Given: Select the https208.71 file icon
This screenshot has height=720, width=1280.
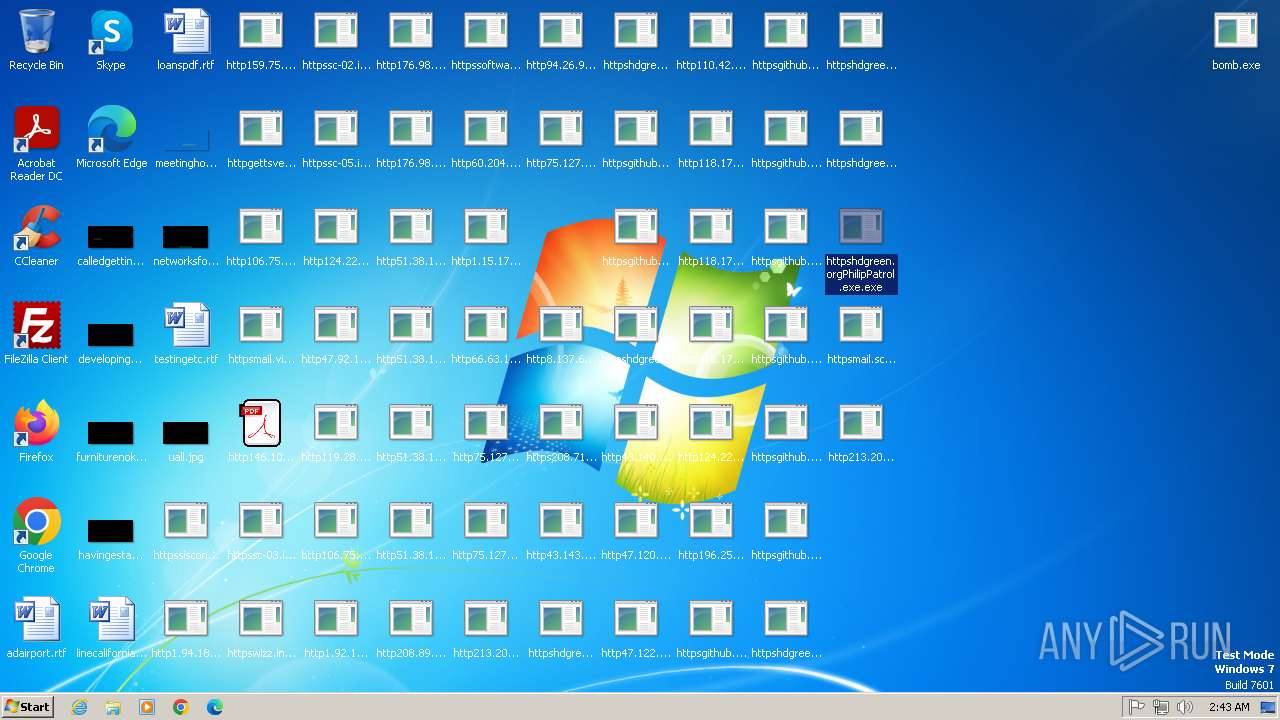Looking at the screenshot, I should tap(561, 432).
